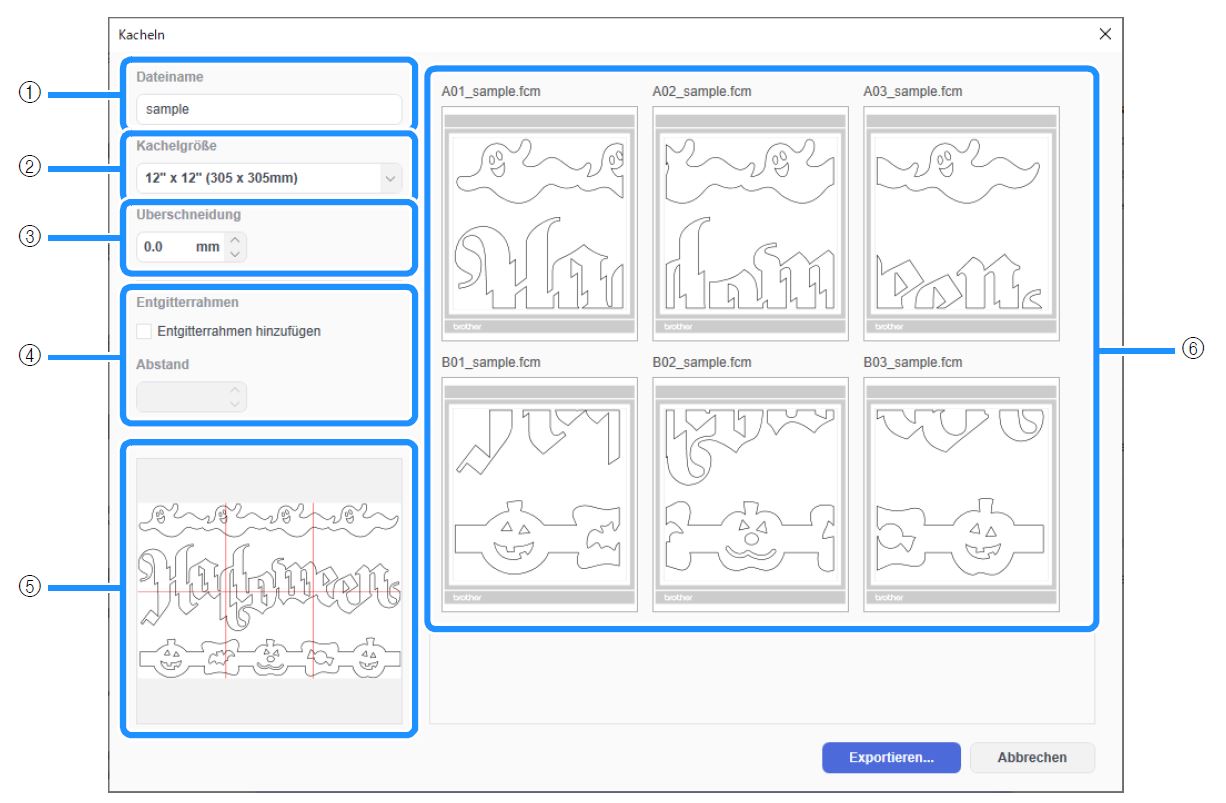
Task: Click the Halloween overall layout preview
Action: 269,590
